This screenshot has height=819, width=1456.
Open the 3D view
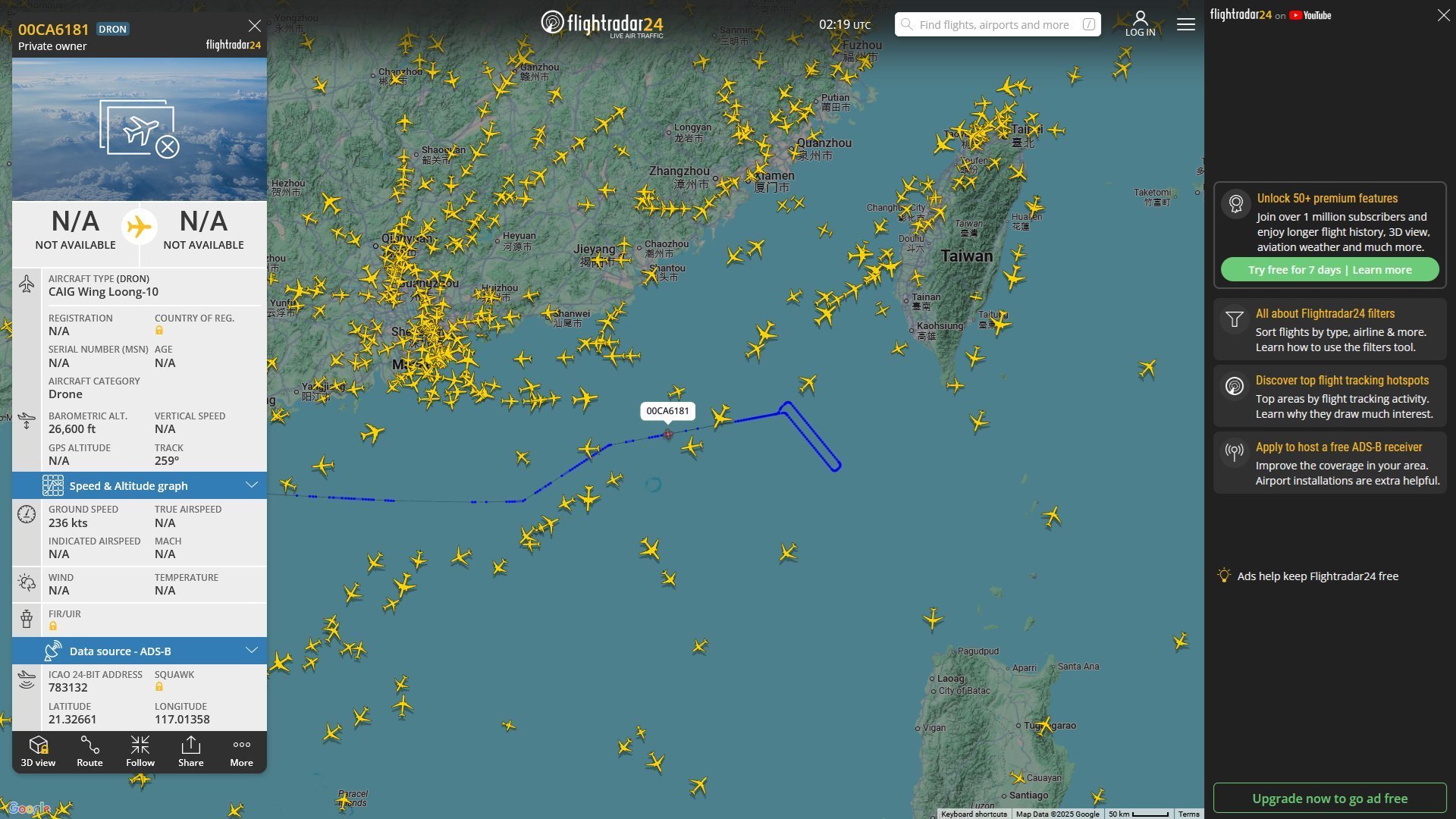[x=38, y=752]
